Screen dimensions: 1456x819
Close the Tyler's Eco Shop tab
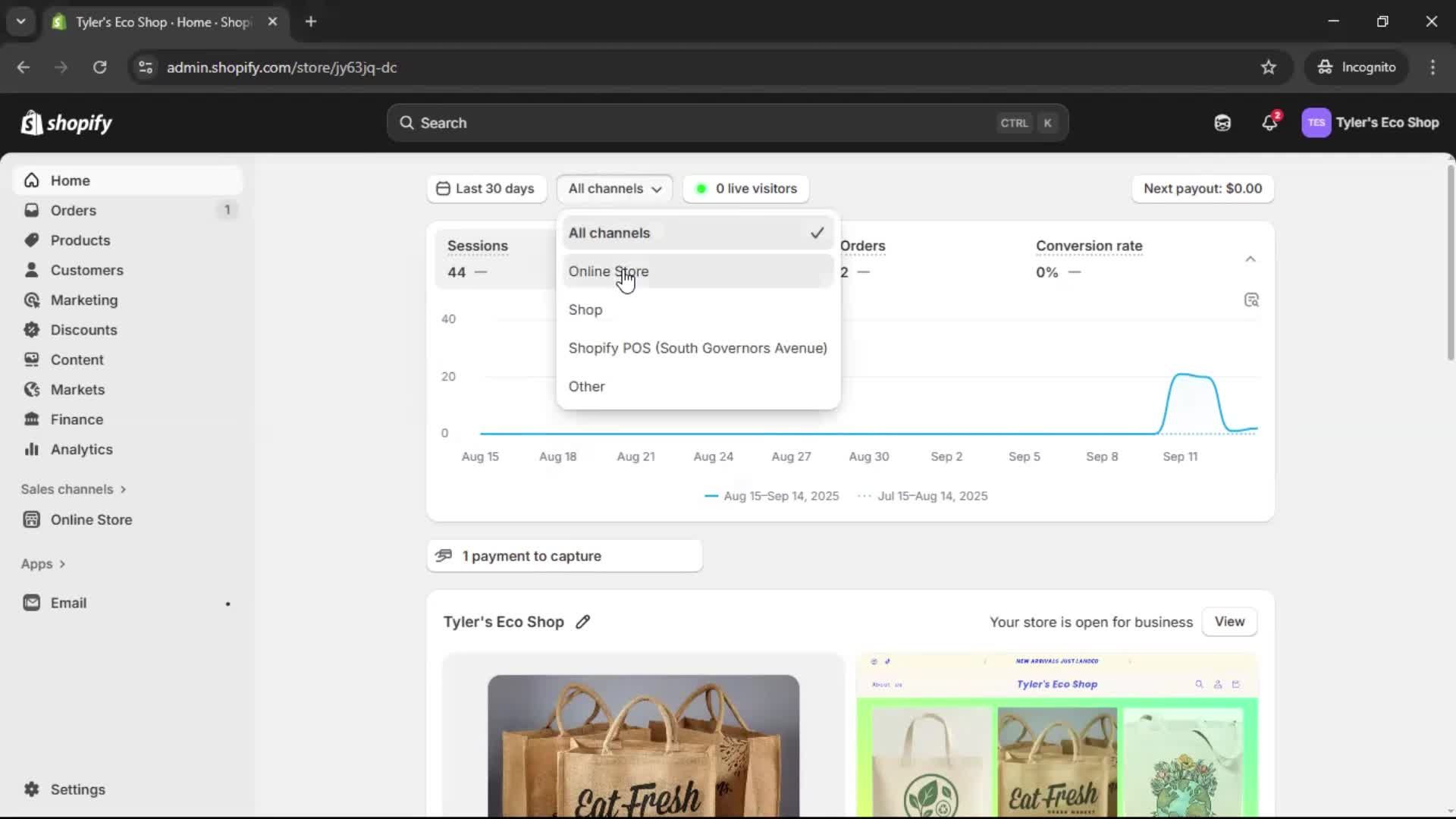coord(273,22)
